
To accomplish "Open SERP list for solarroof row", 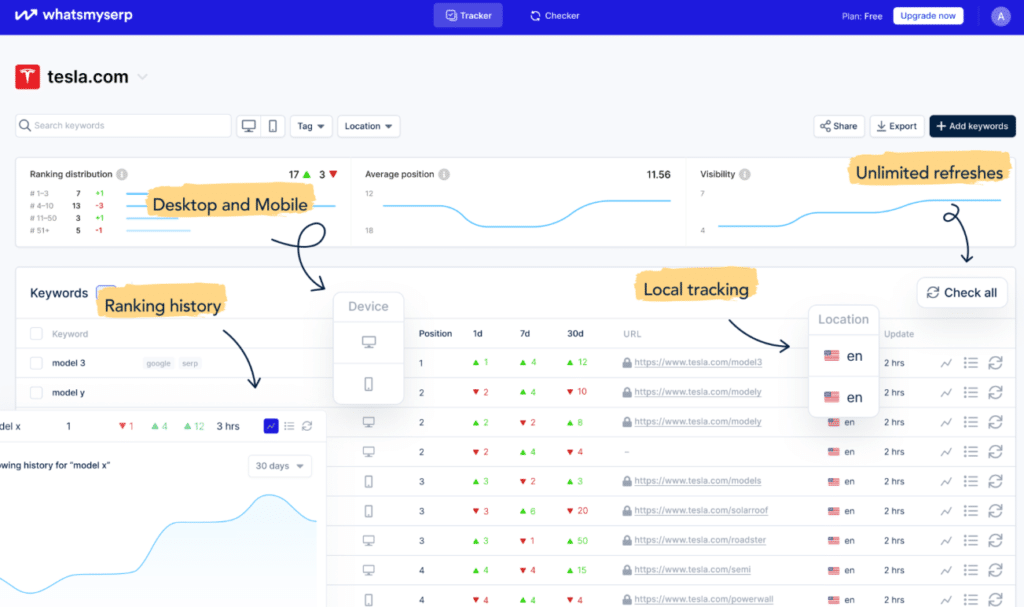I will pyautogui.click(x=970, y=511).
